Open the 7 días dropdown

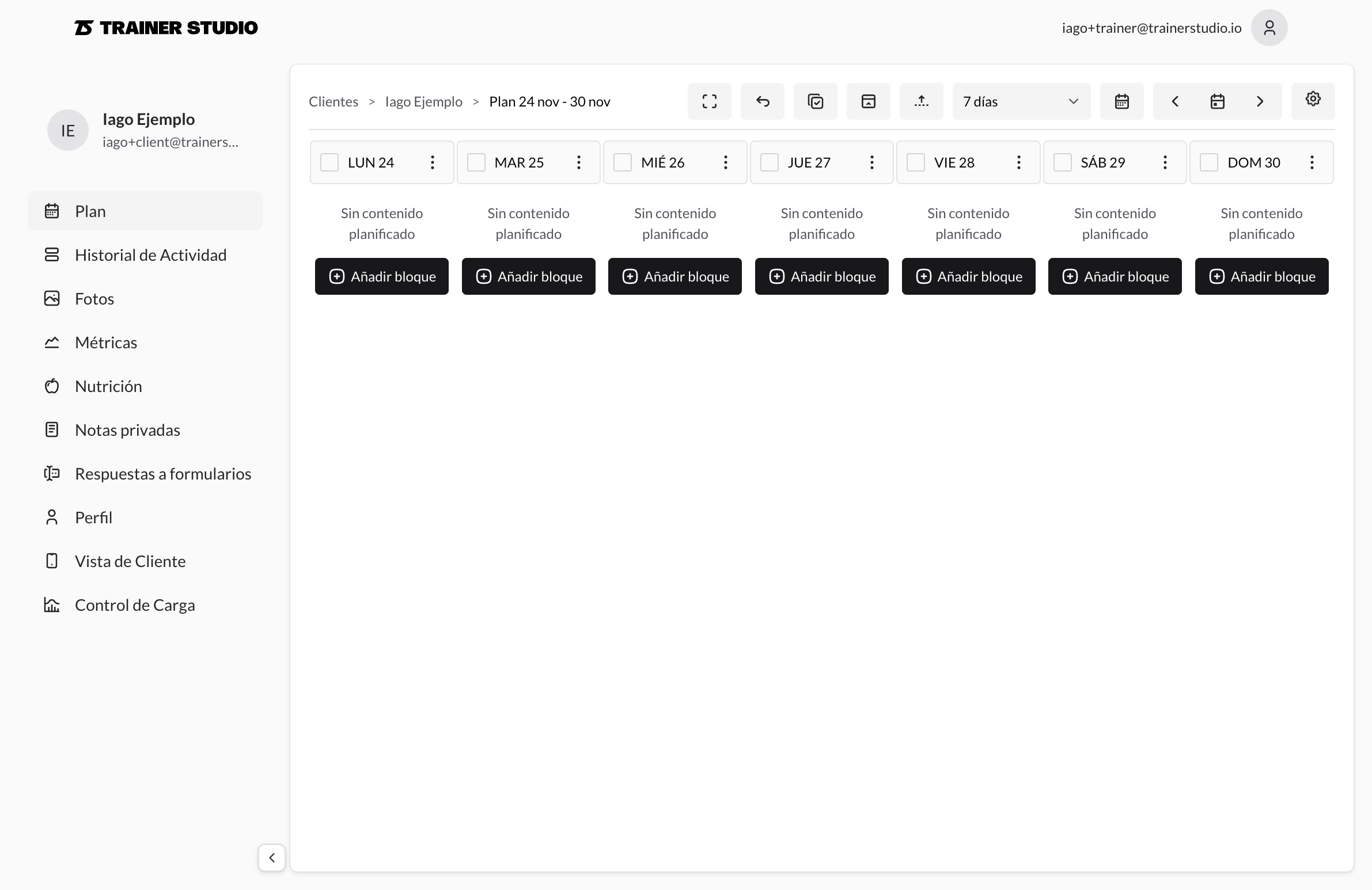[1020, 101]
